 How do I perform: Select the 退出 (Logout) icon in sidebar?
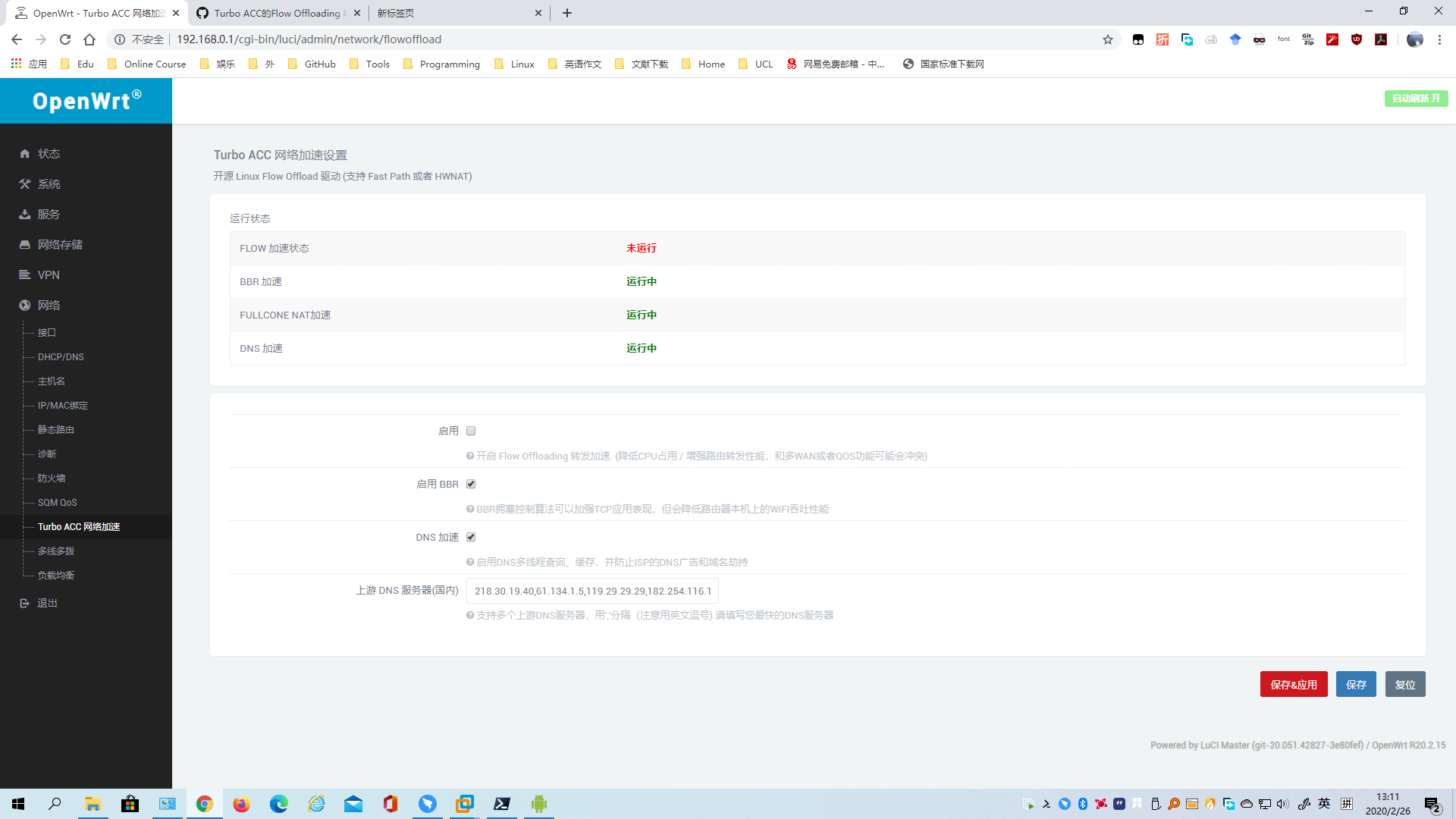coord(25,603)
